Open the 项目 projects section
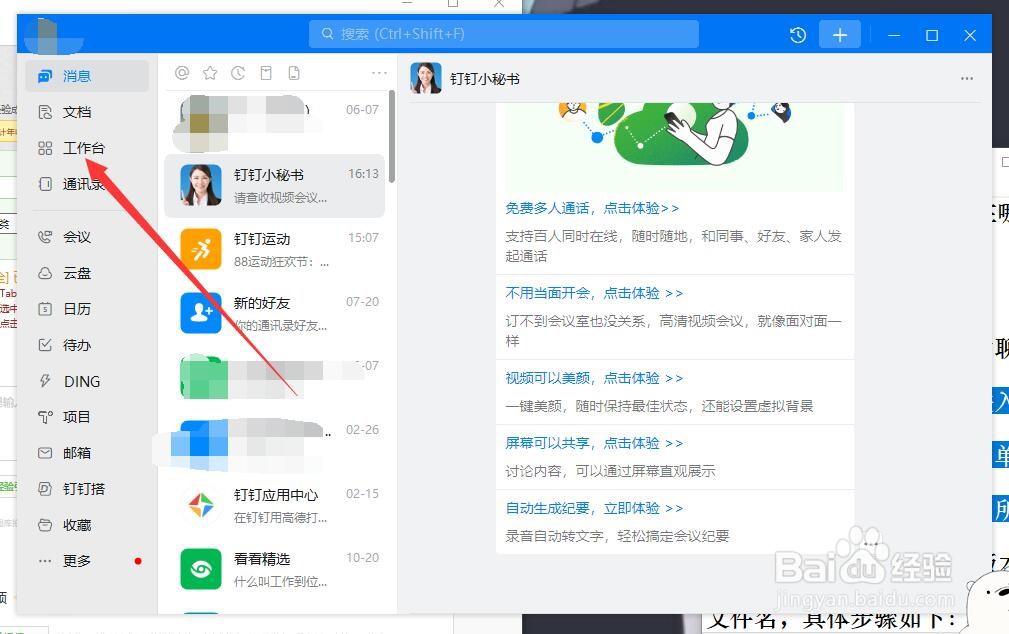1009x634 pixels. (75, 417)
